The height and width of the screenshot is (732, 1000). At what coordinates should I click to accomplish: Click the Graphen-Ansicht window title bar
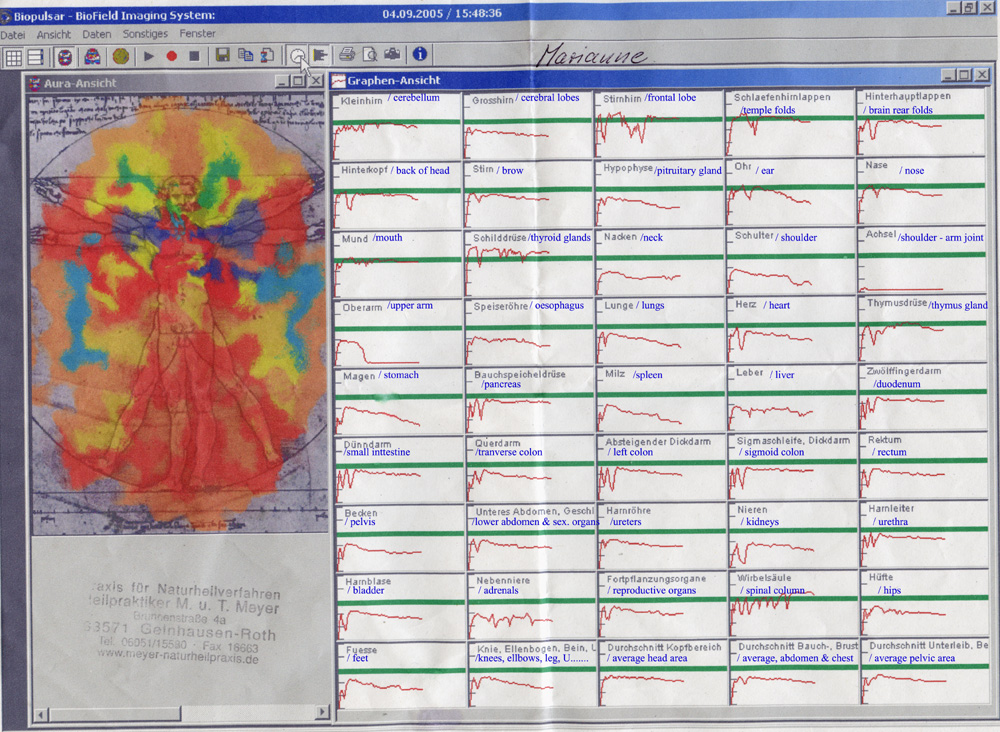click(661, 79)
